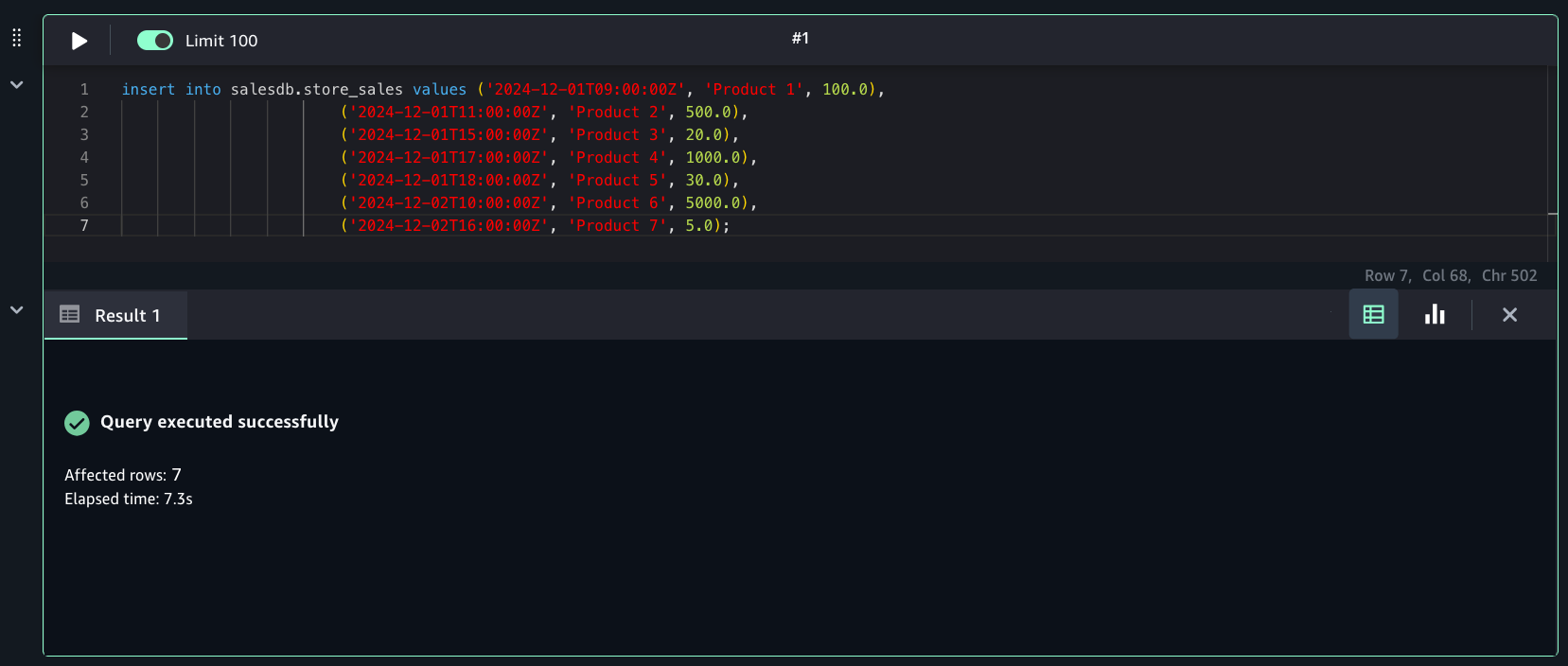Click the 'Product 7' string literal
The height and width of the screenshot is (666, 1568).
[x=618, y=225]
